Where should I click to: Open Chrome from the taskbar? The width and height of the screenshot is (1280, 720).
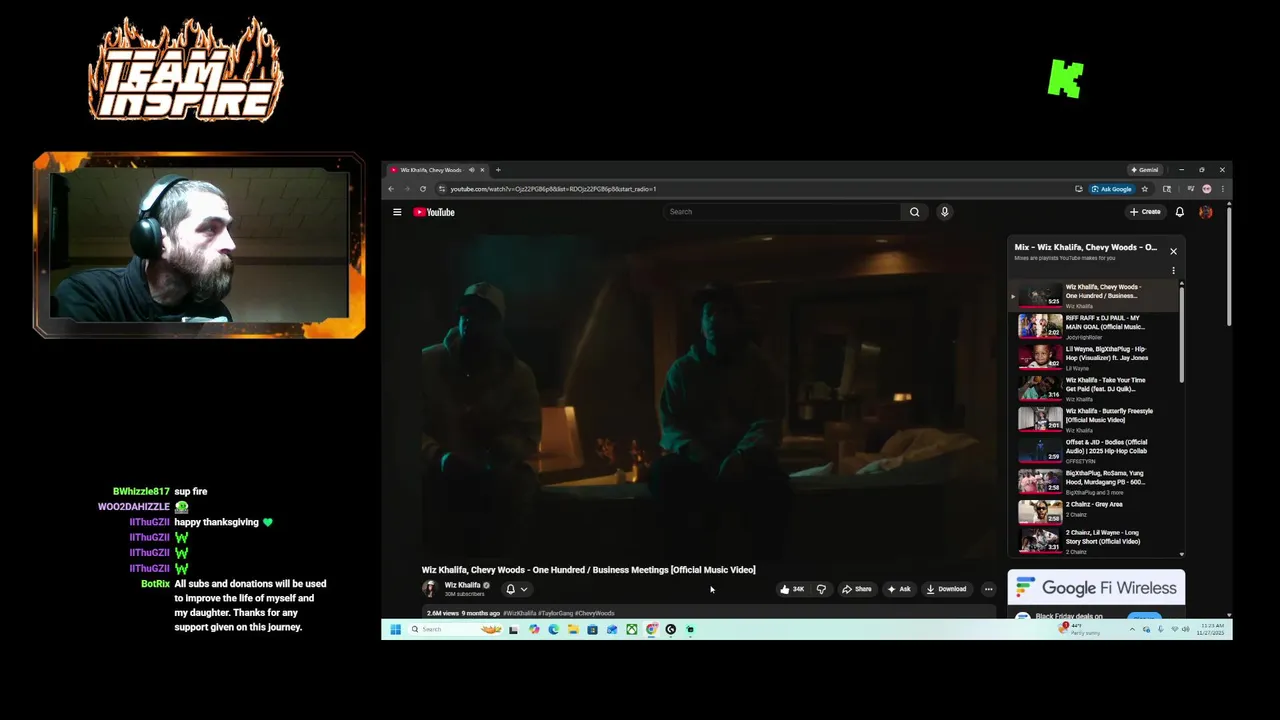[651, 629]
